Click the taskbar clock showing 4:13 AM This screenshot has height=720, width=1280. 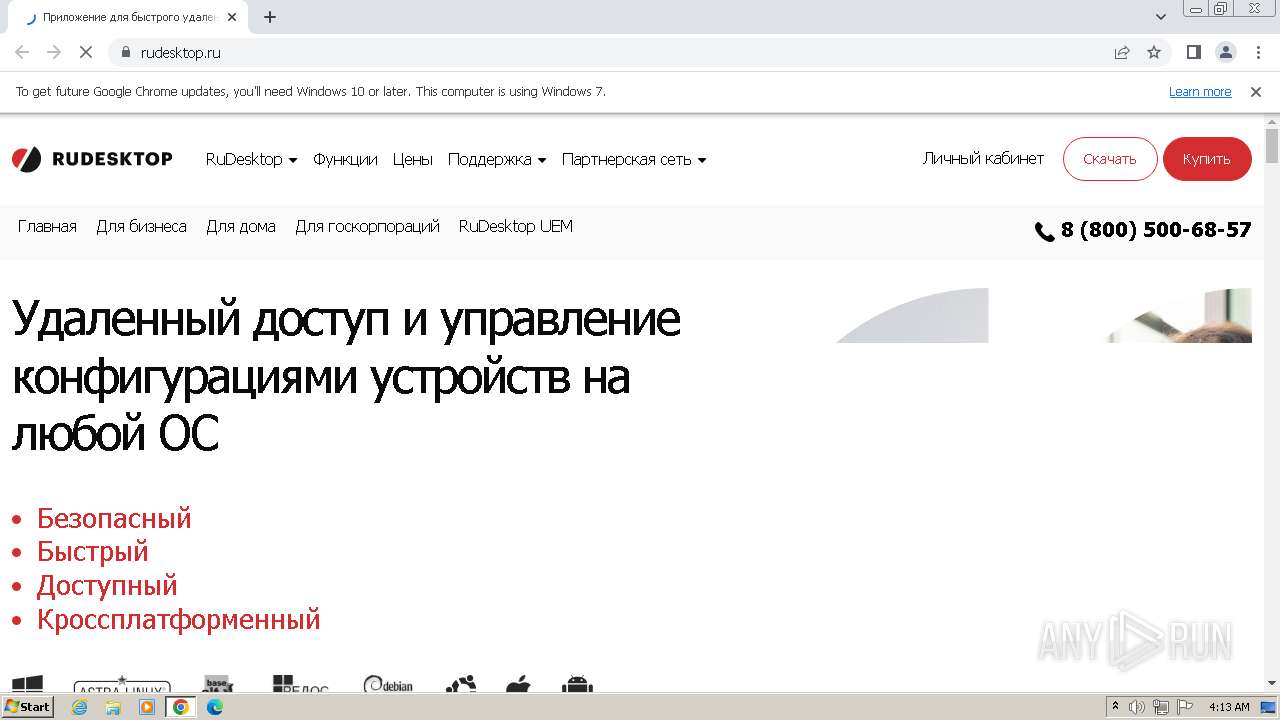[x=1229, y=707]
